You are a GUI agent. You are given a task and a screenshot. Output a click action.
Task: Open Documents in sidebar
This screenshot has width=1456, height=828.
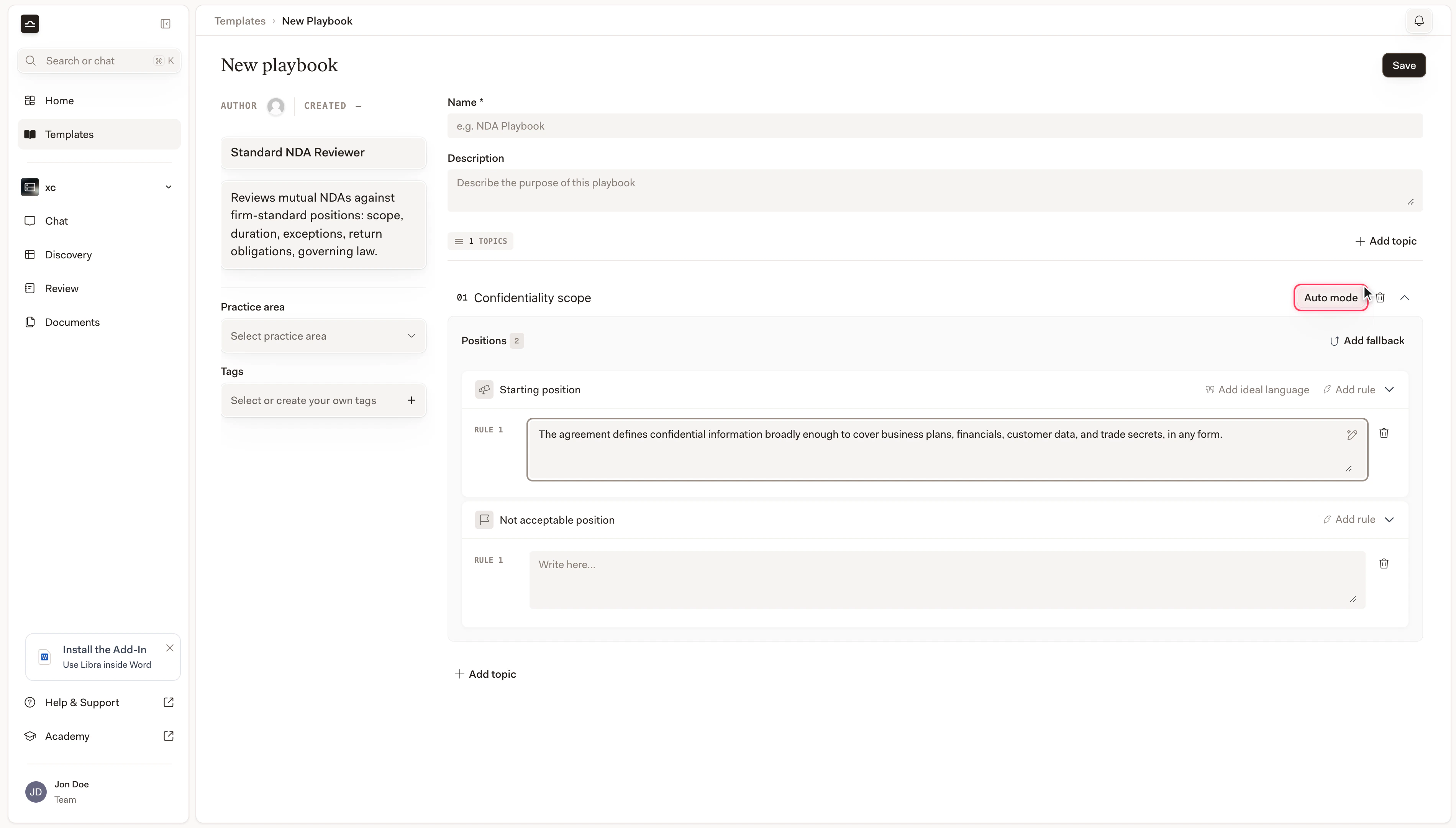point(99,322)
